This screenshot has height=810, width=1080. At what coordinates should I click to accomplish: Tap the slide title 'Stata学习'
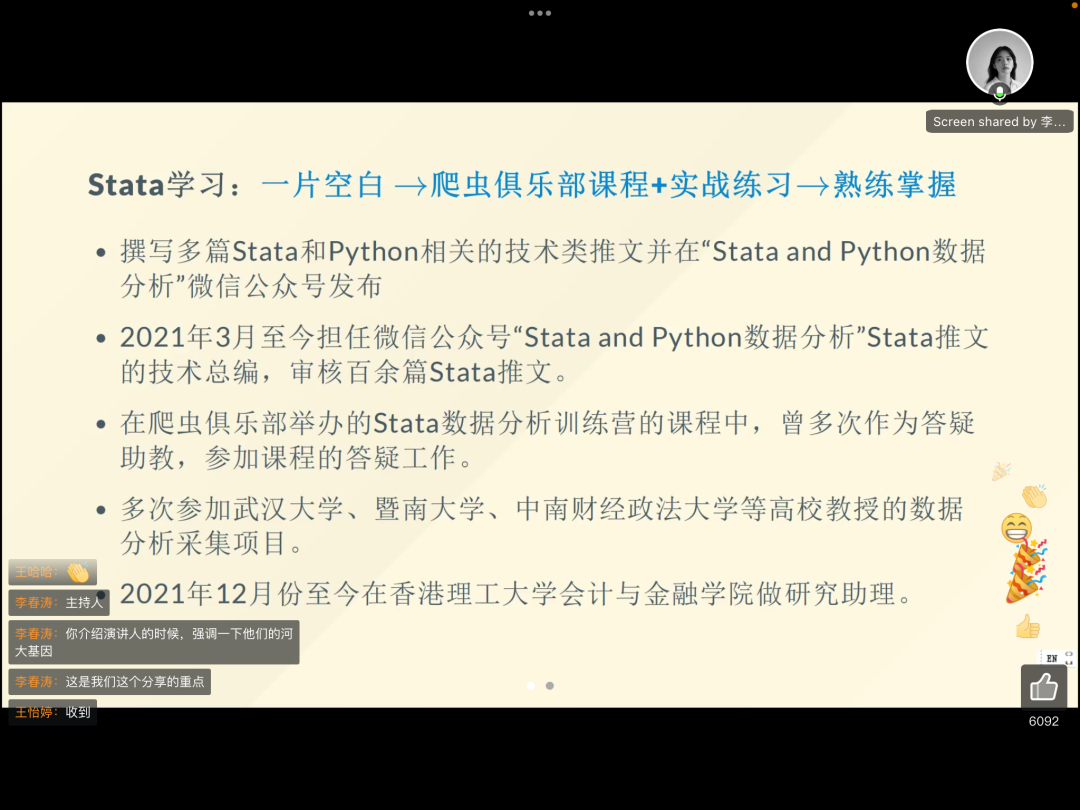click(164, 185)
